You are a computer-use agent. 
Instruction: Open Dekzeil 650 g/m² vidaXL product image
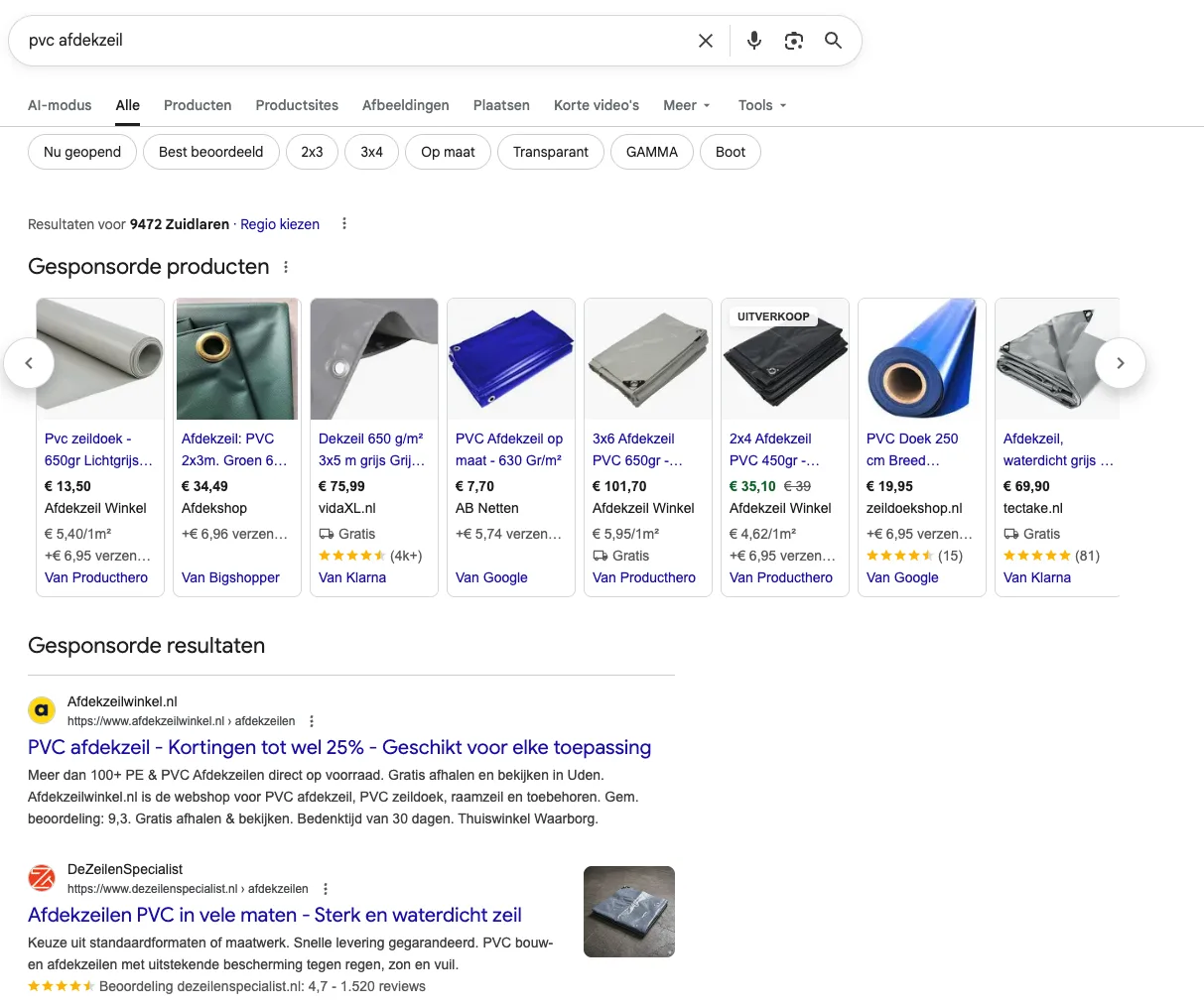[374, 359]
